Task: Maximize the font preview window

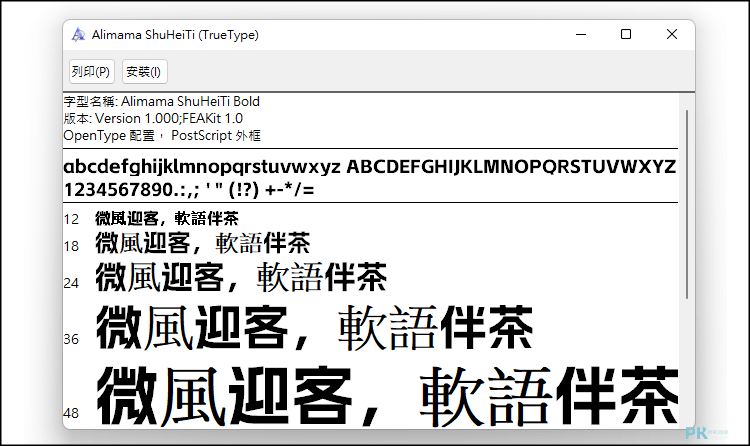Action: click(x=626, y=34)
